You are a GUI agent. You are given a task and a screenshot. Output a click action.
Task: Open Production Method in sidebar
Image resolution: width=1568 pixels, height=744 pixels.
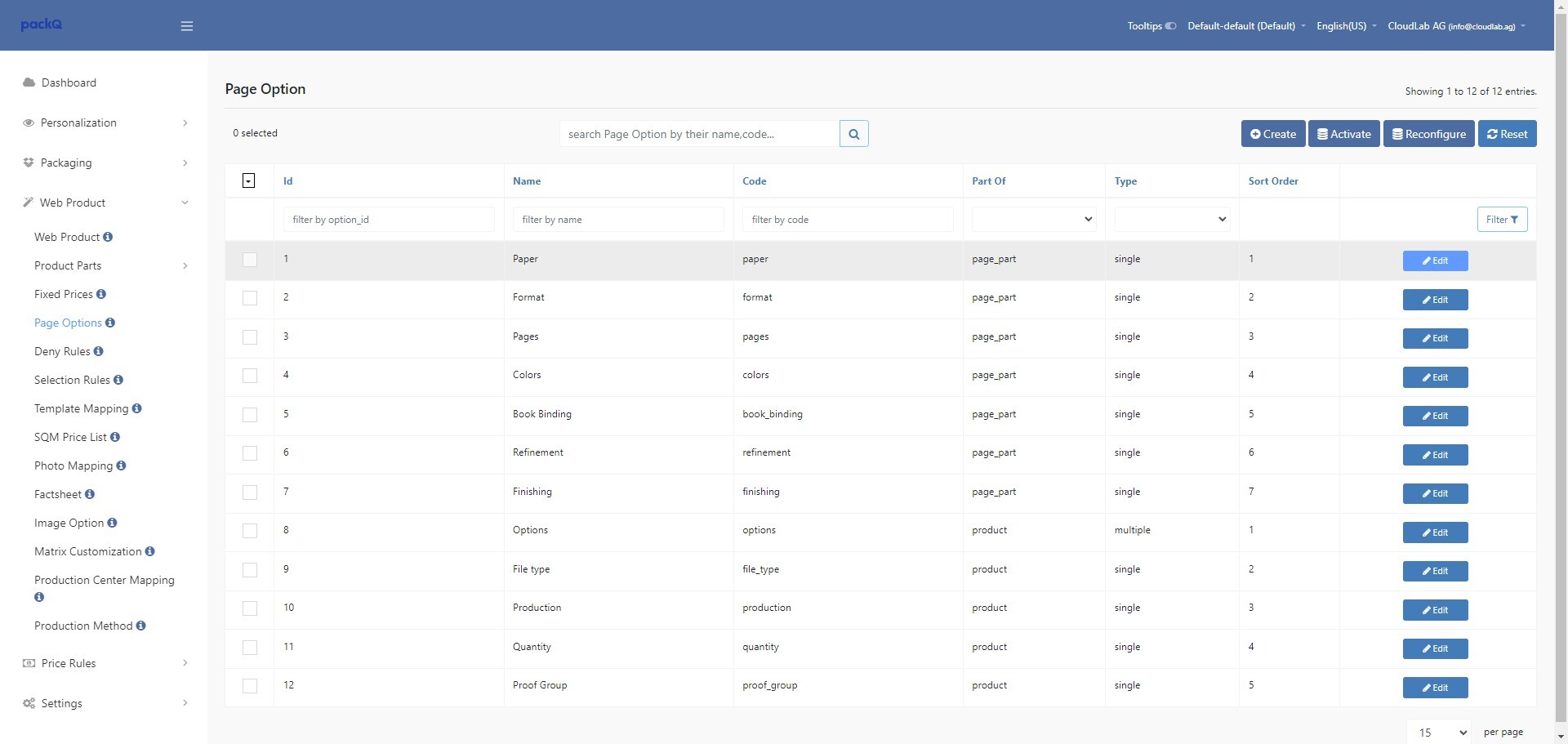(83, 626)
